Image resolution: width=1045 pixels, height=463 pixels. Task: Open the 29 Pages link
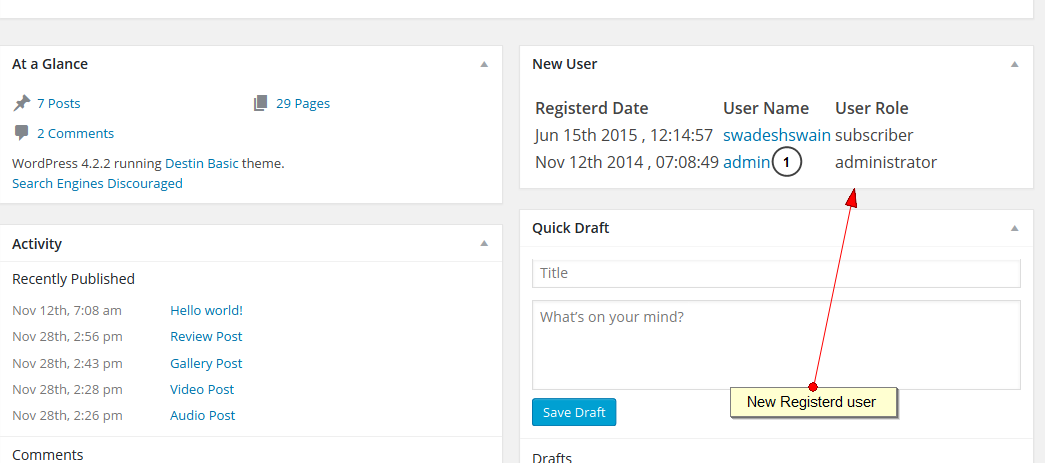click(x=302, y=103)
